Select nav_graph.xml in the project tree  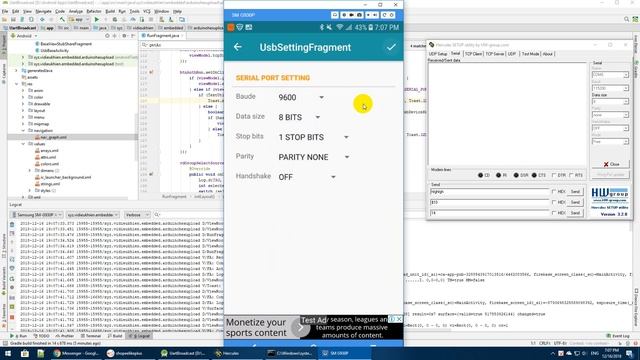pyautogui.click(x=53, y=137)
